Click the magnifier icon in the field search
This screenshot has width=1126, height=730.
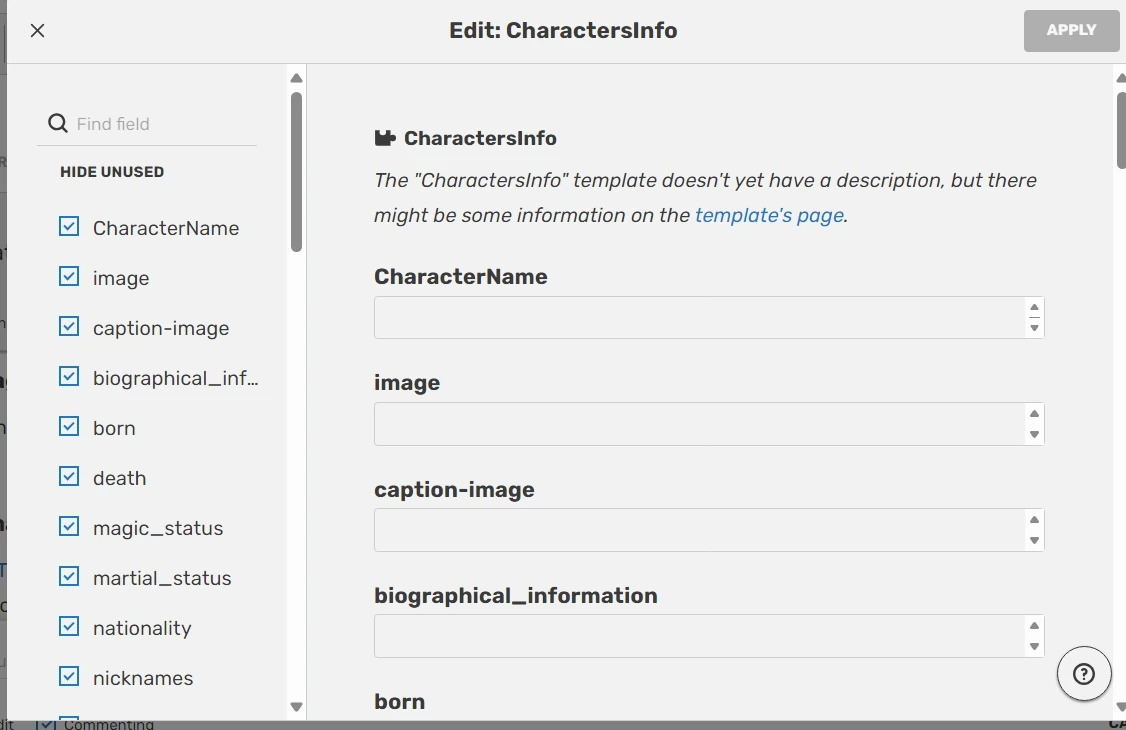[x=57, y=122]
